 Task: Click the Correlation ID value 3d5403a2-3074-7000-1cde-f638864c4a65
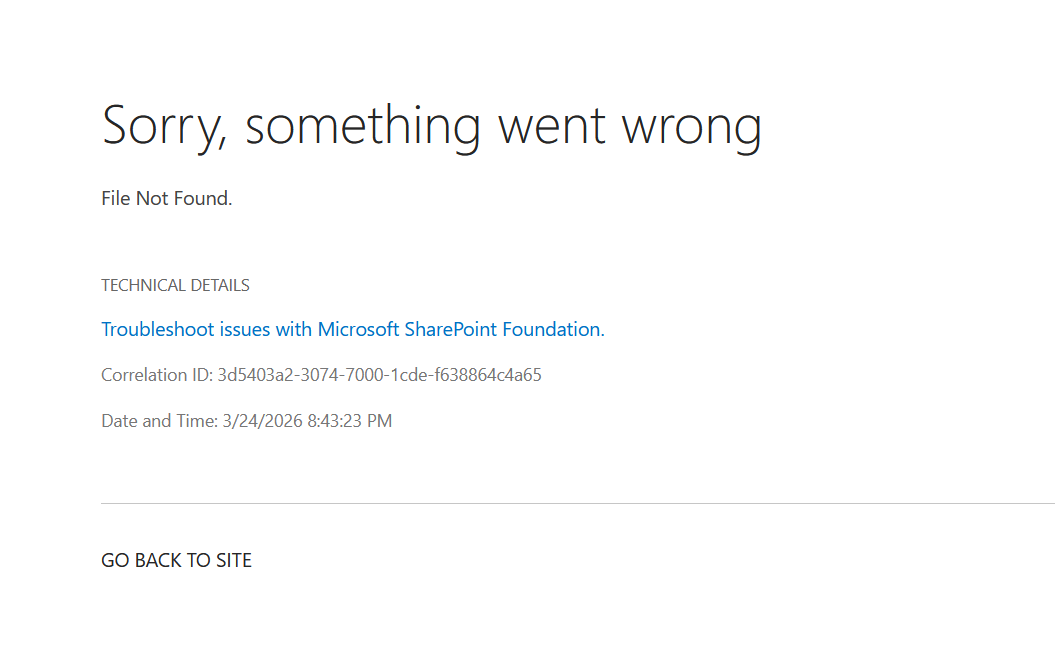pos(379,375)
